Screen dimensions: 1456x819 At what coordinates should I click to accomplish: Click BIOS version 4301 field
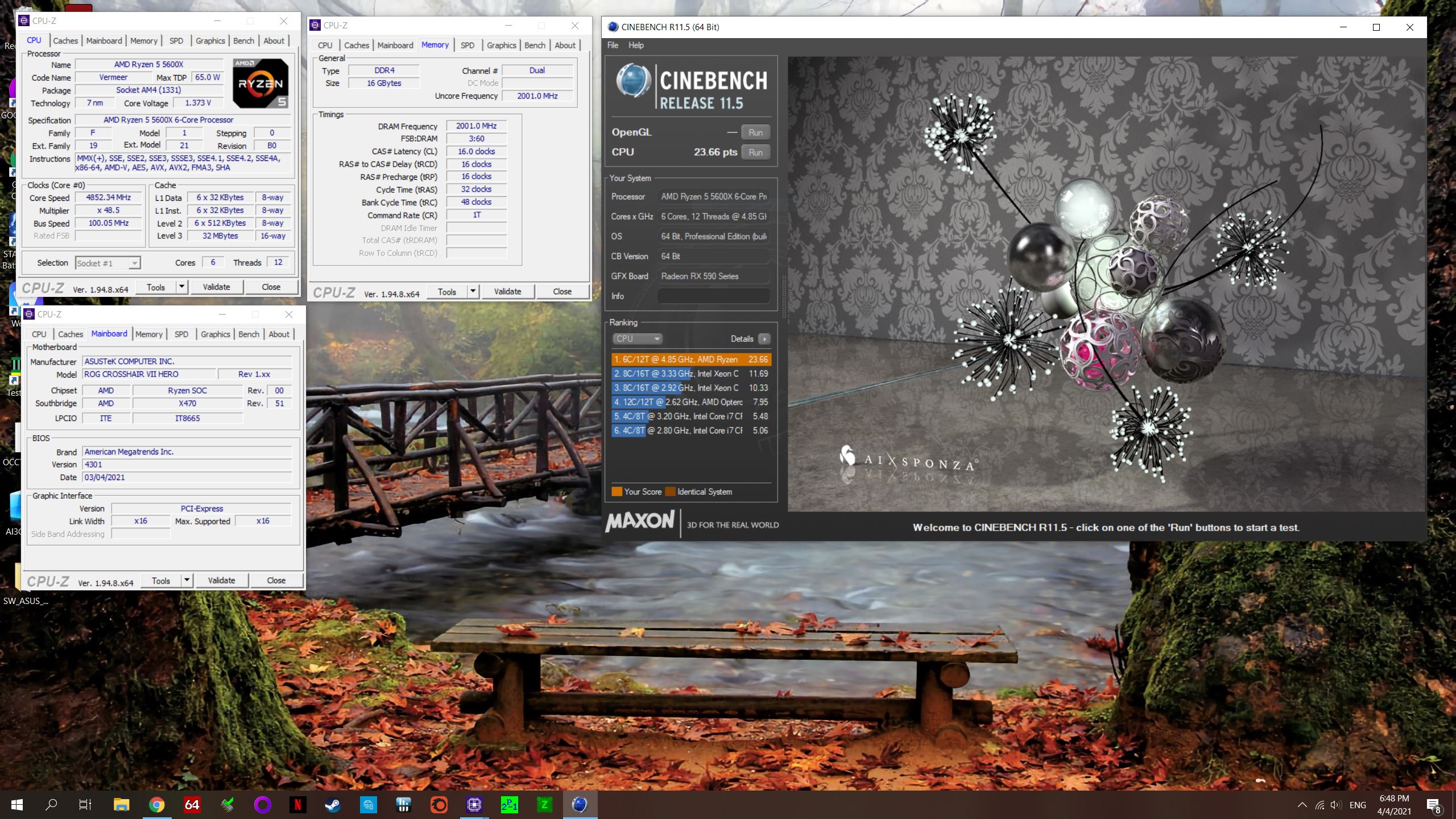coord(187,465)
